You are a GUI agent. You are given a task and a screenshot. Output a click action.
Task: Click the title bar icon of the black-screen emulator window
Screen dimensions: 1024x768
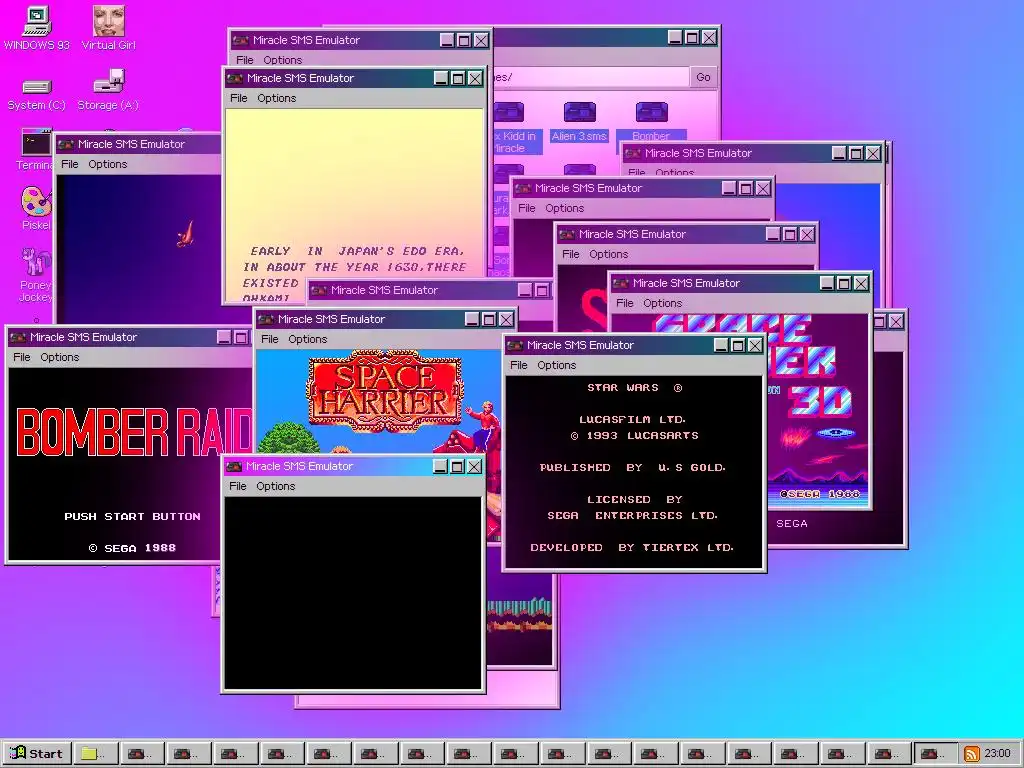[234, 466]
